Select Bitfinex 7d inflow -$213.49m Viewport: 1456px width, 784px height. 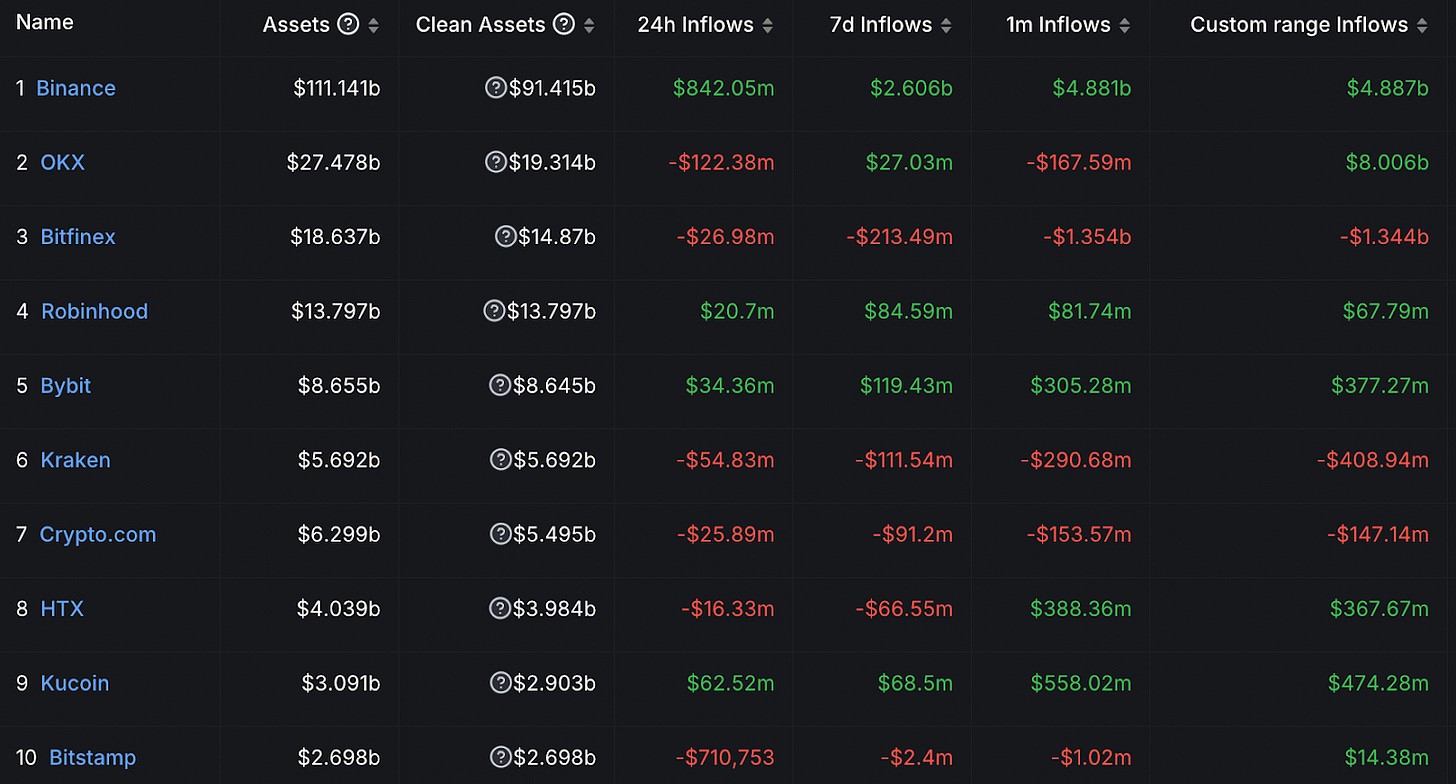(899, 237)
